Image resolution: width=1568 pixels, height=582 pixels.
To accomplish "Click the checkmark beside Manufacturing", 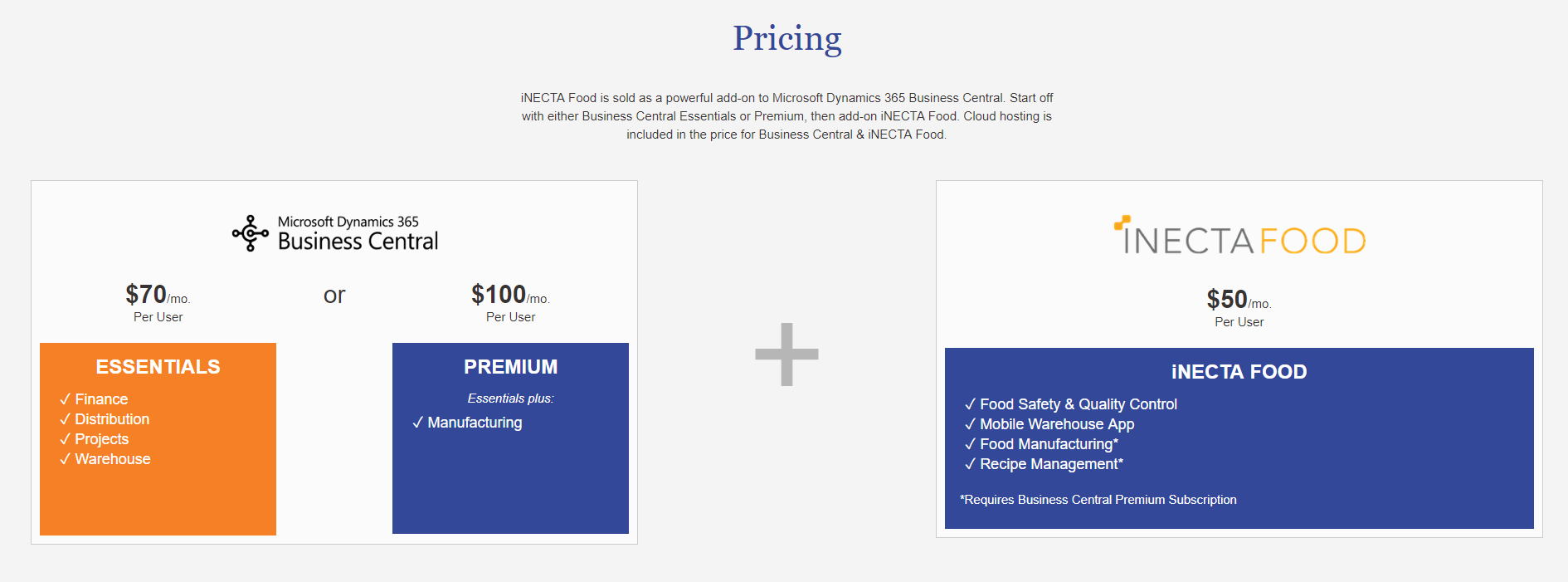I will coord(417,423).
